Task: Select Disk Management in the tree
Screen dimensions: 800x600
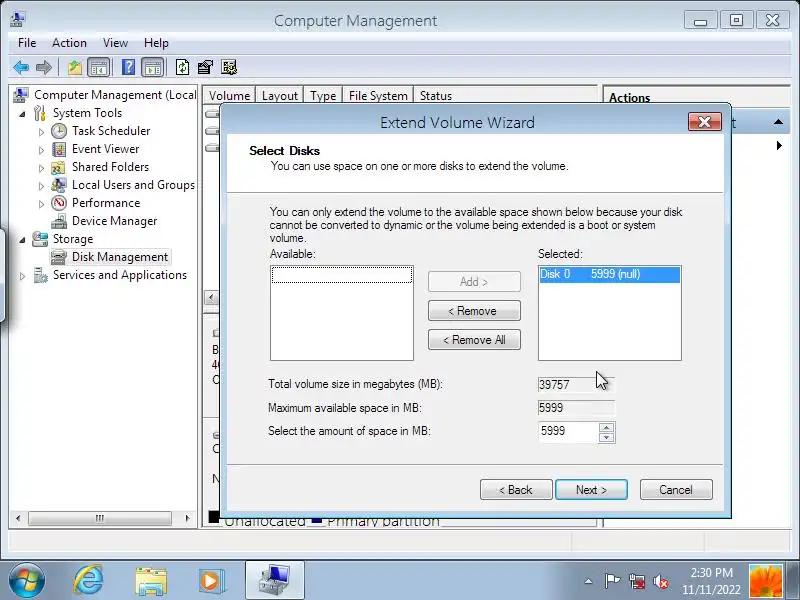Action: point(120,257)
